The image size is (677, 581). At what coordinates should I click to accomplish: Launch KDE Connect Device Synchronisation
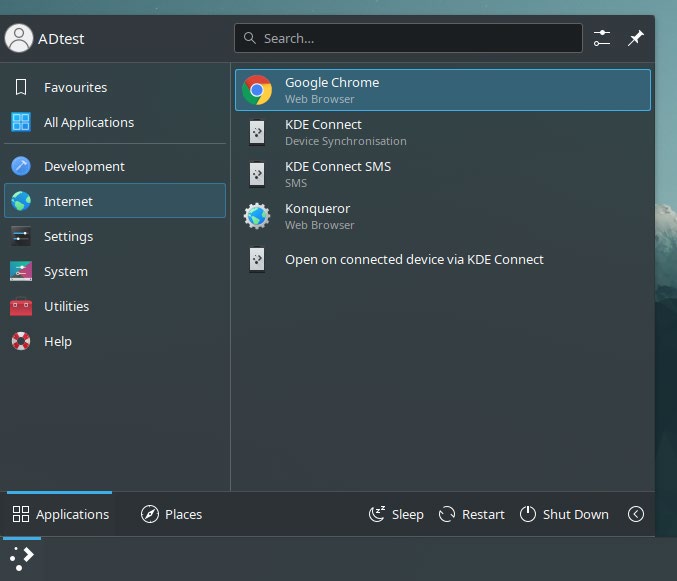(x=443, y=132)
